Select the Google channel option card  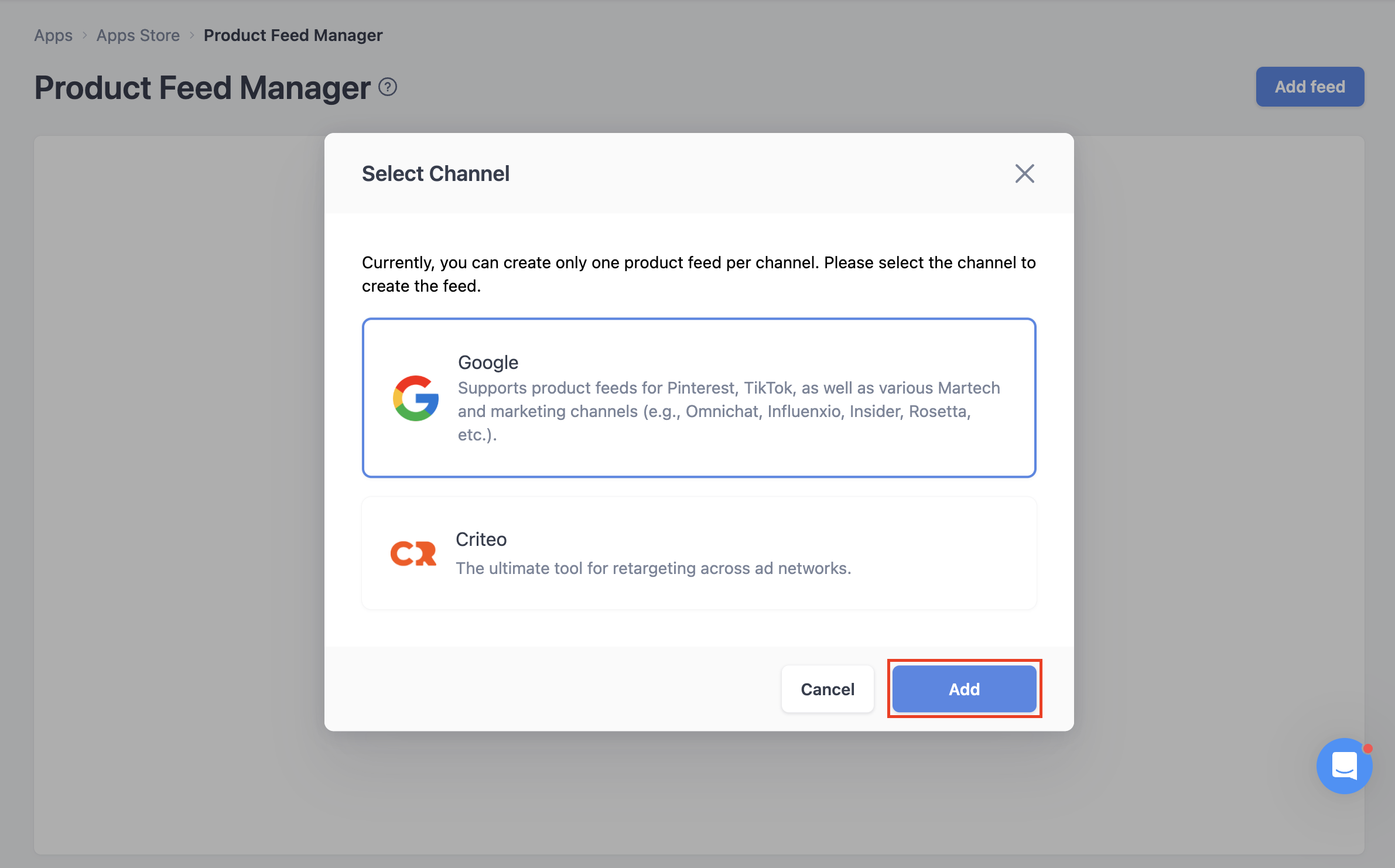click(699, 398)
